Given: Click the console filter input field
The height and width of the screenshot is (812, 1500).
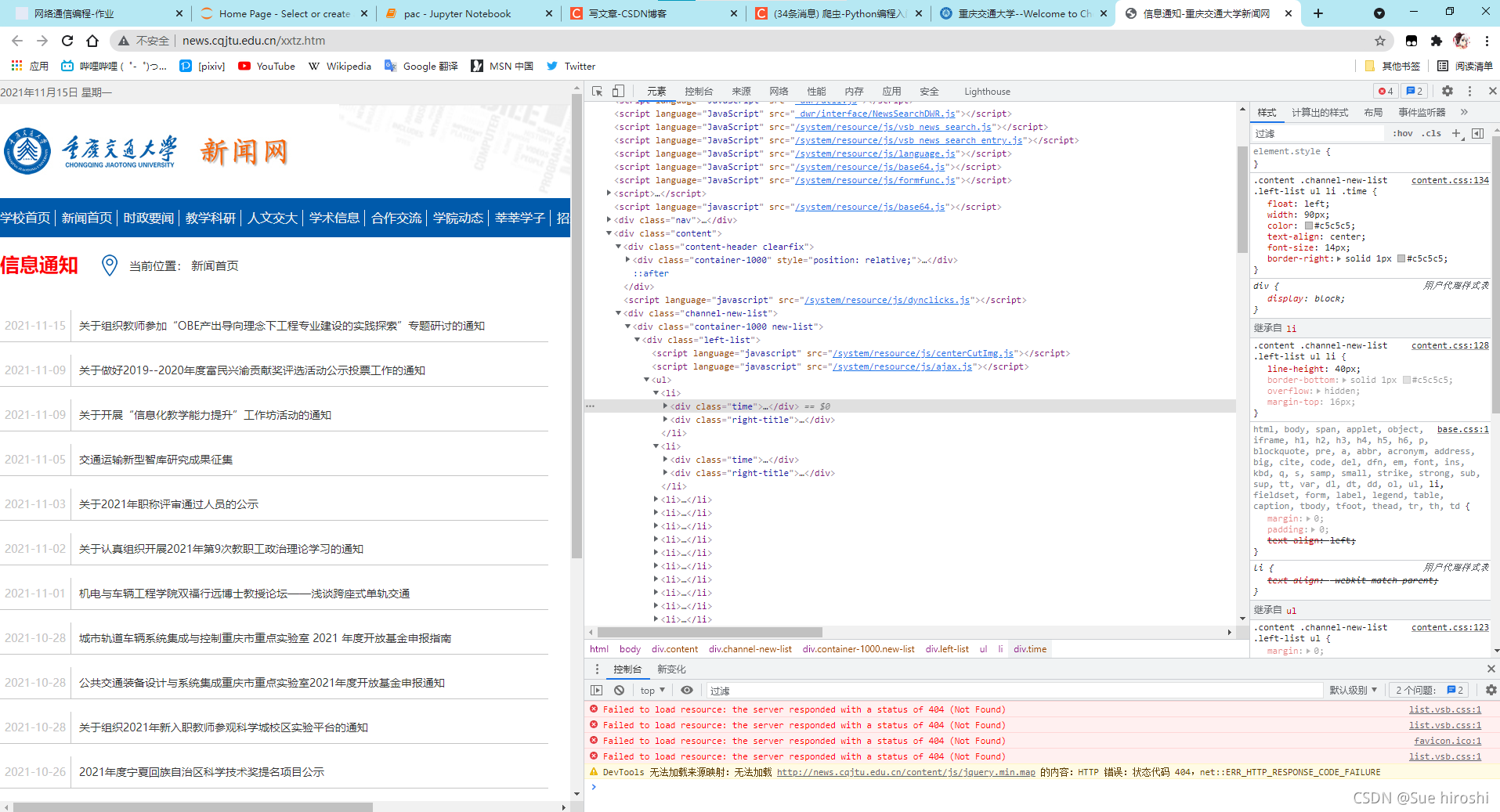Looking at the screenshot, I should 1014,690.
